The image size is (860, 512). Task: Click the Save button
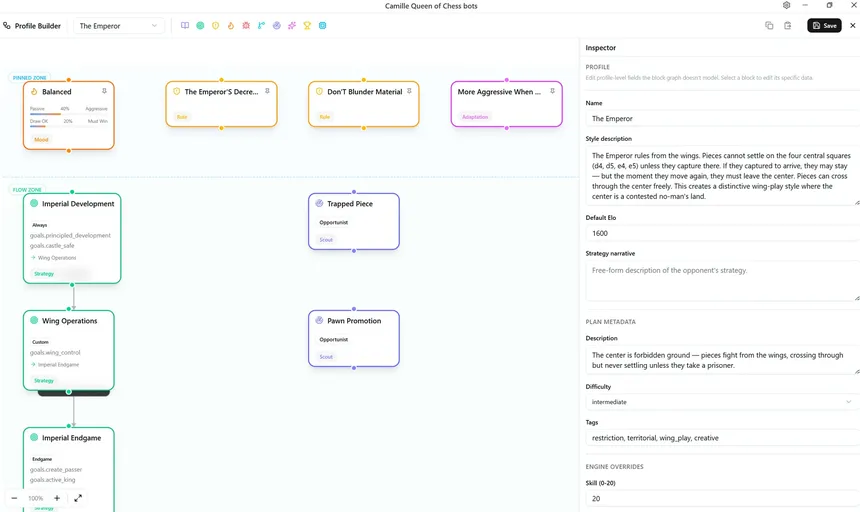[x=824, y=26]
